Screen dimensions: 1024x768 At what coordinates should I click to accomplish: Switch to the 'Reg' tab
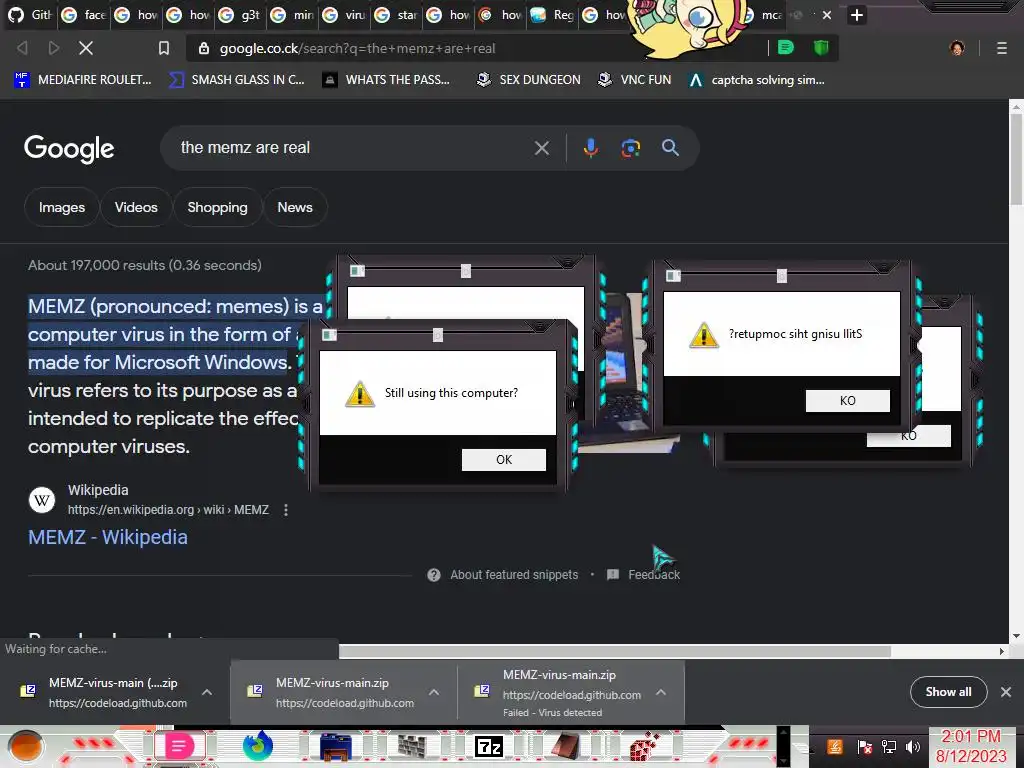click(x=552, y=15)
